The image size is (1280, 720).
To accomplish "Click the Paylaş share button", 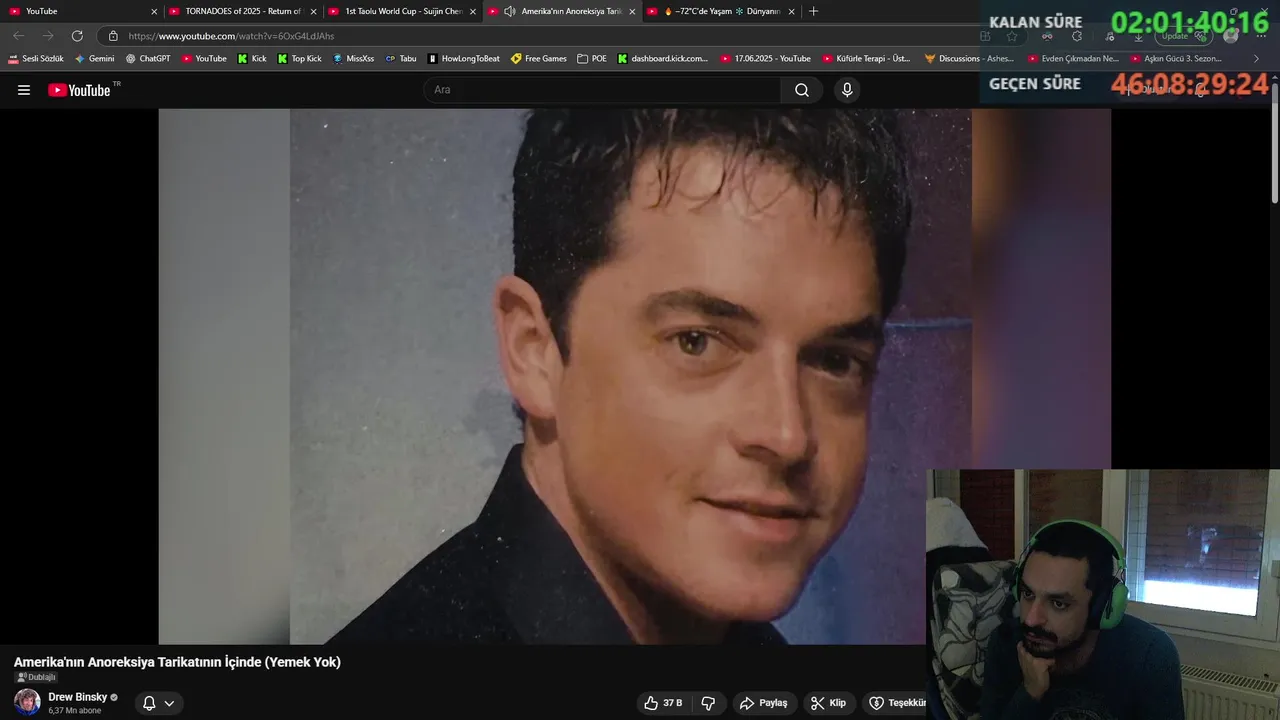I will pos(764,703).
